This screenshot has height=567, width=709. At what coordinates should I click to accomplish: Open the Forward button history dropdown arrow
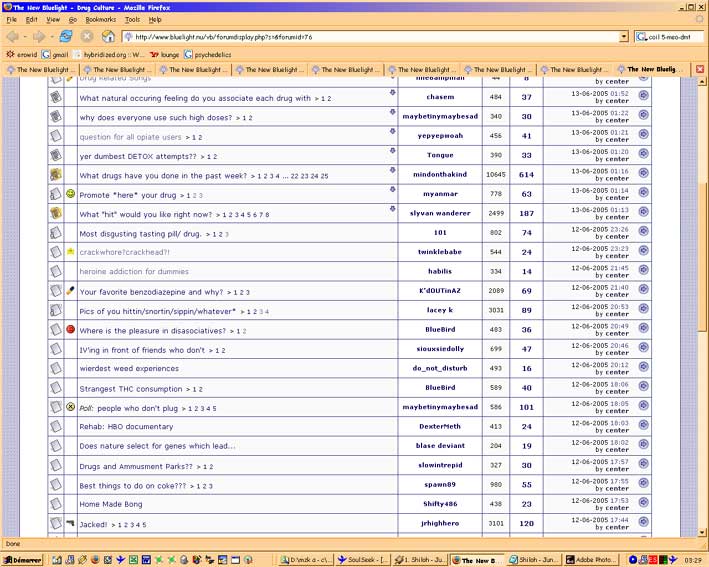pyautogui.click(x=52, y=37)
